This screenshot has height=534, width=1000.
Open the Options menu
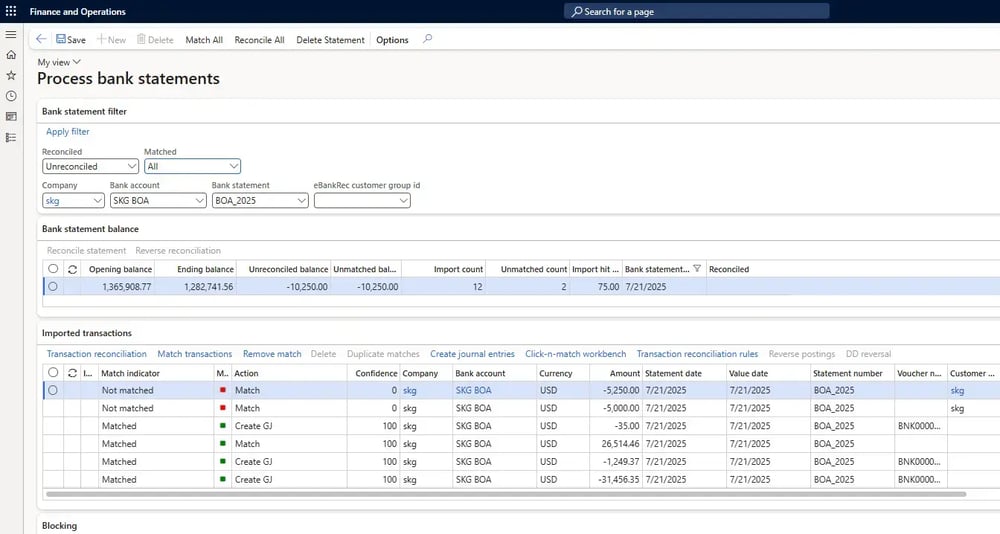coord(392,40)
